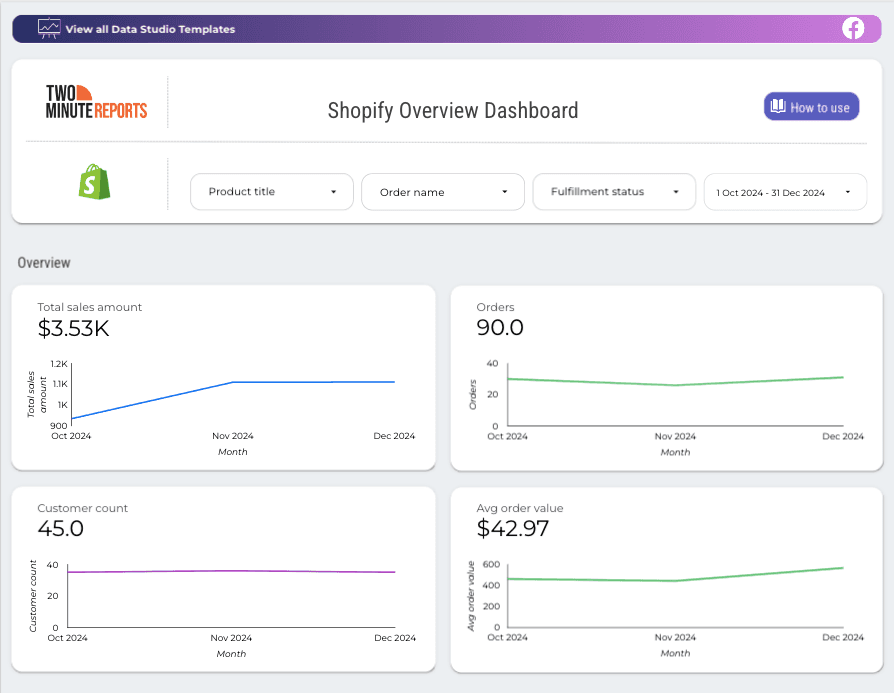The width and height of the screenshot is (894, 693).
Task: Click the Total sales amount $3.53K value
Action: pyautogui.click(x=72, y=328)
